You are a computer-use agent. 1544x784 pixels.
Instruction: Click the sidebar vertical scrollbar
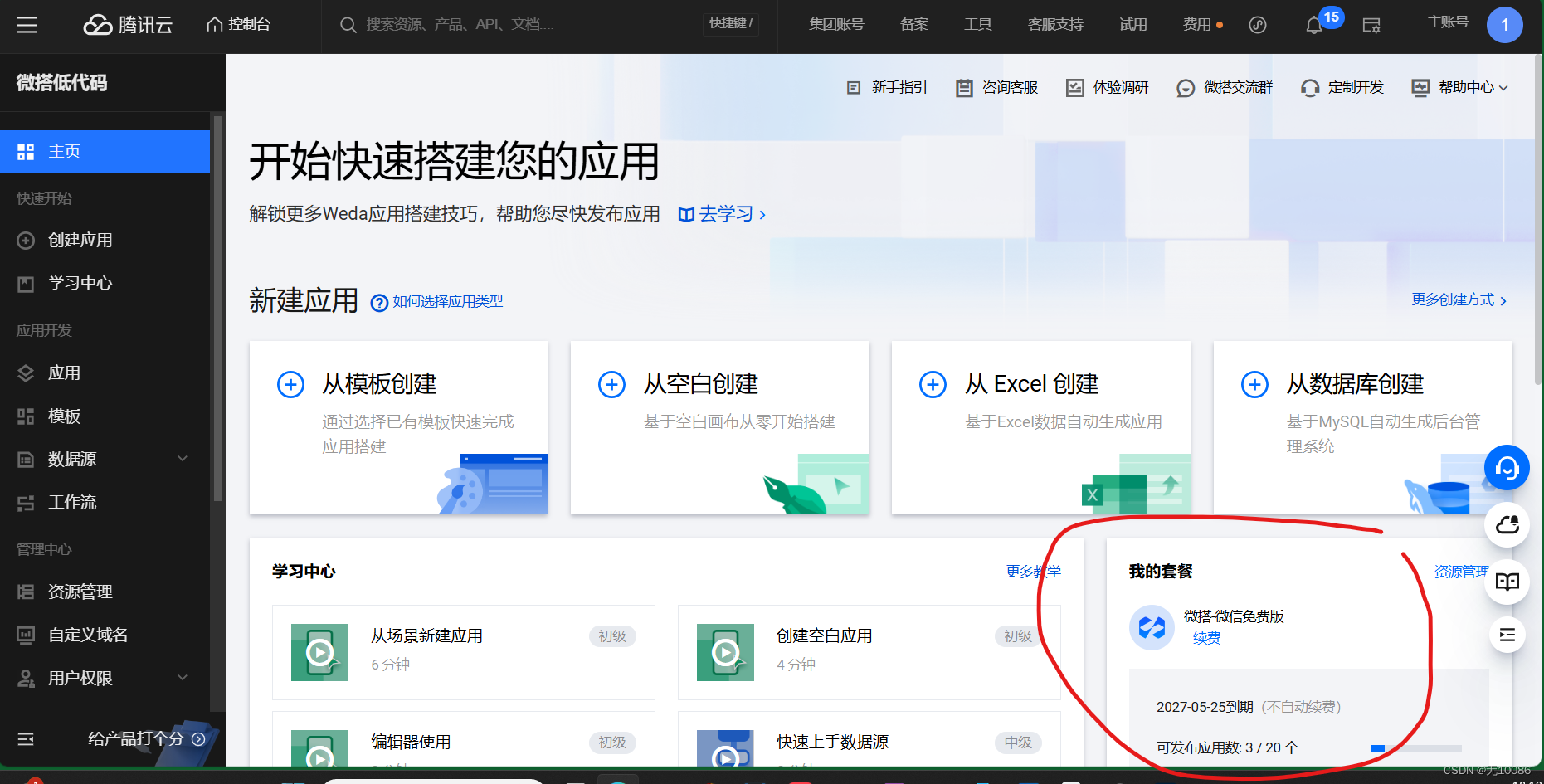(218, 309)
